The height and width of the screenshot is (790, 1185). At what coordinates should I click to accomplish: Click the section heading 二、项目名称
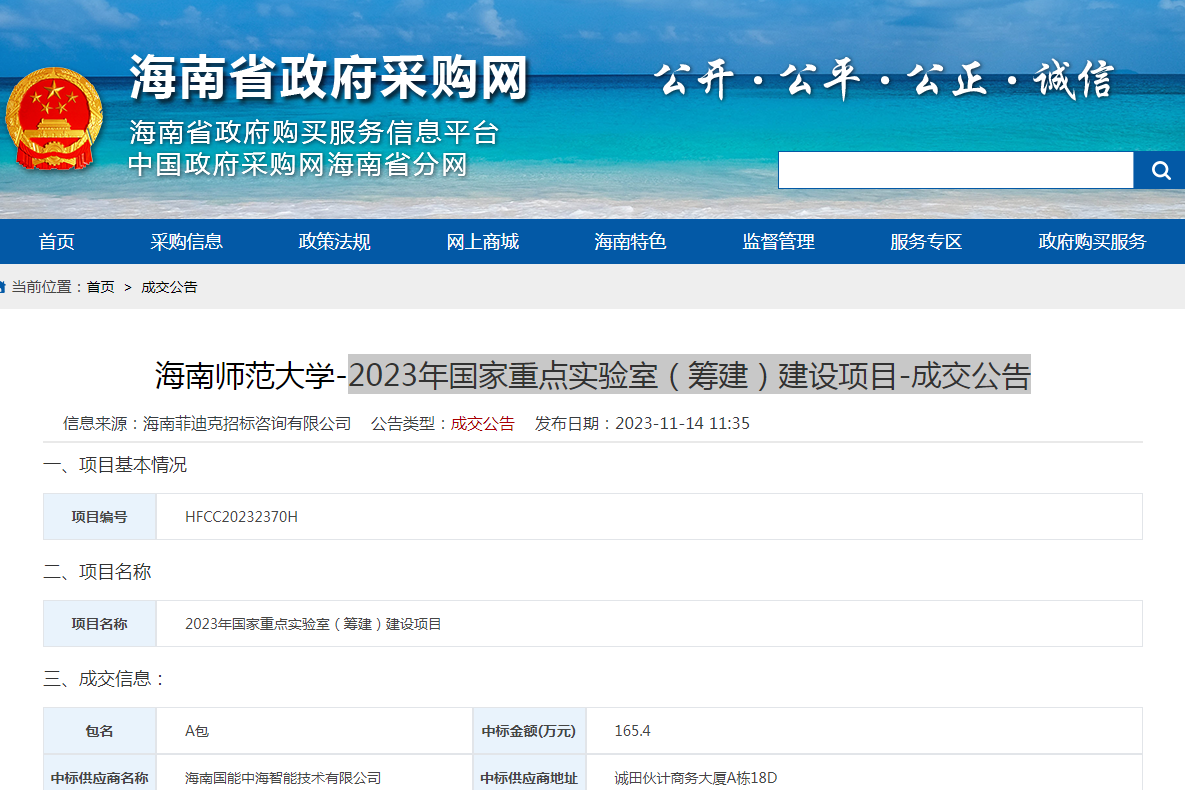[x=97, y=572]
